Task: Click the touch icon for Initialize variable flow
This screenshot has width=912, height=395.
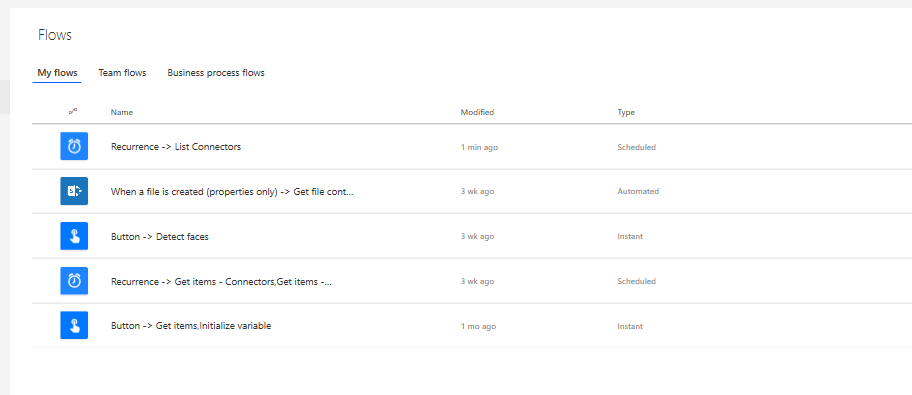Action: click(74, 325)
